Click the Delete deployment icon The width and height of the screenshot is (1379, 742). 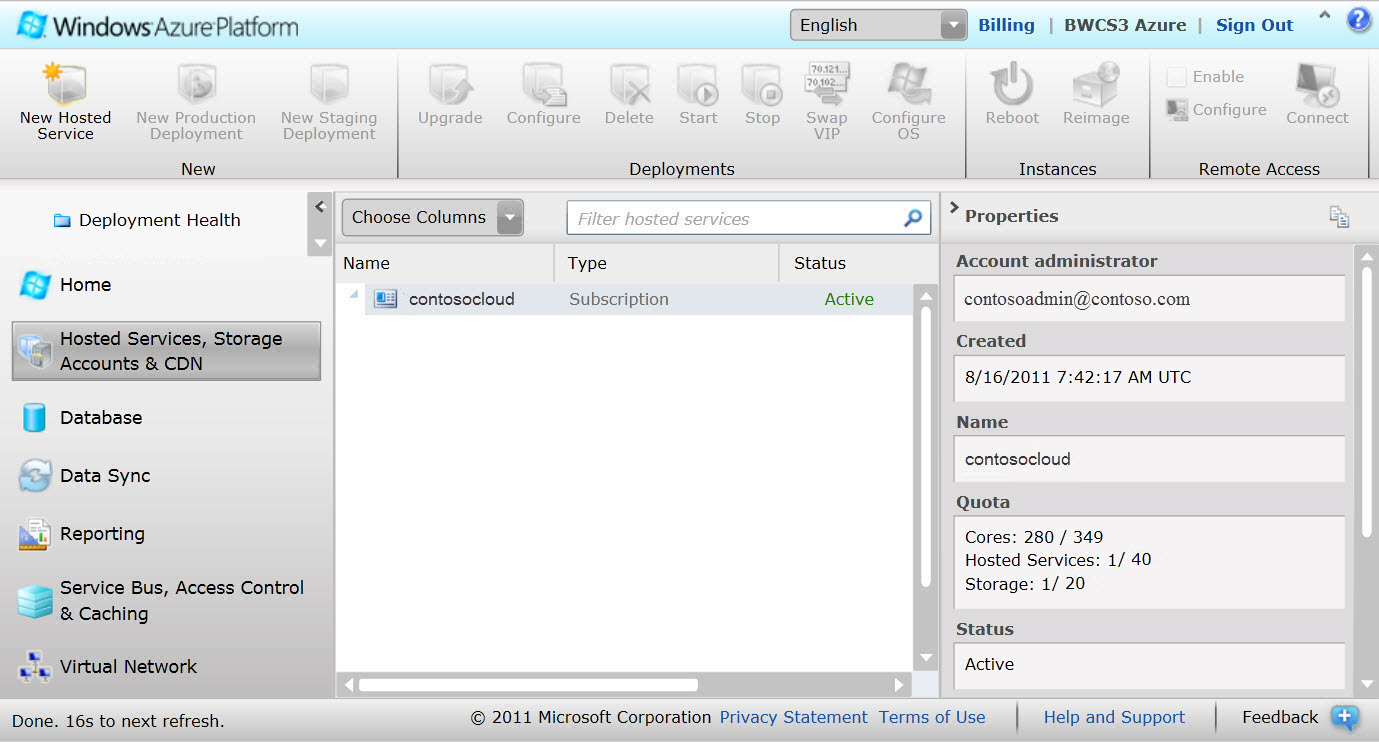coord(629,85)
